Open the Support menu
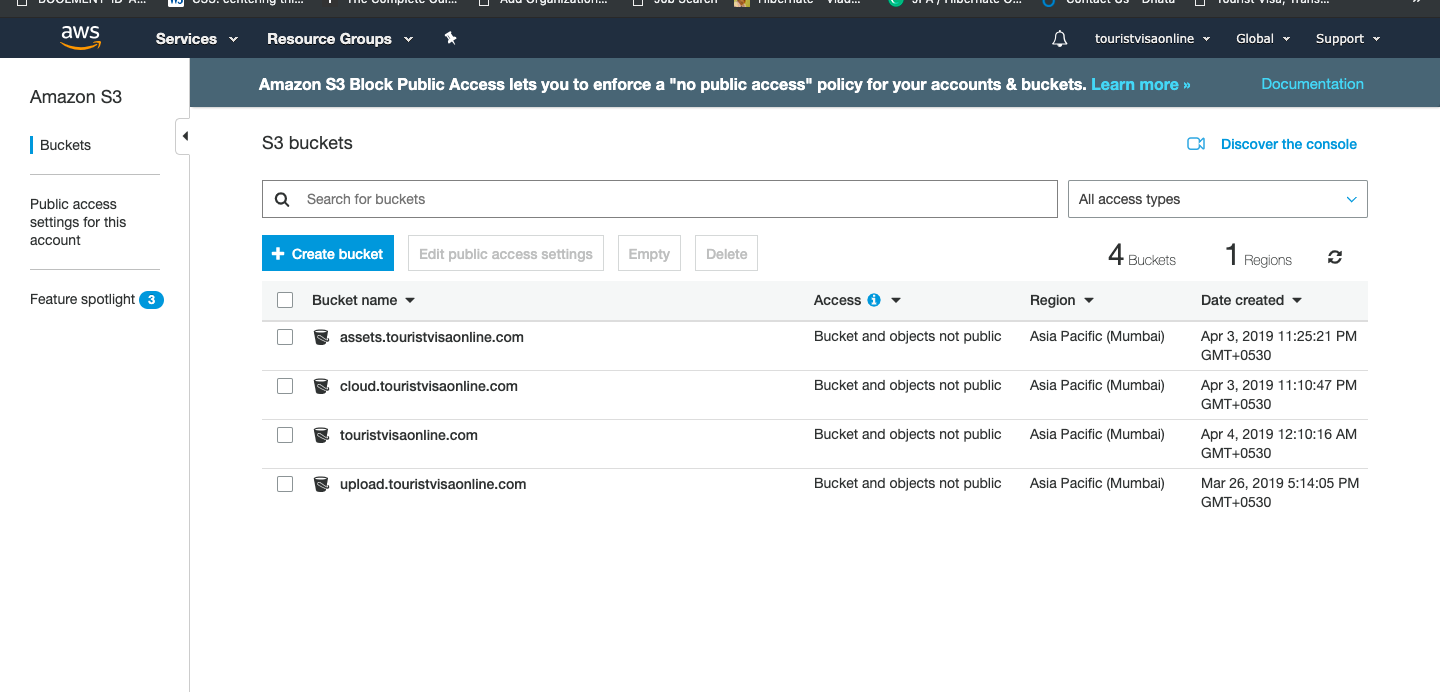The width and height of the screenshot is (1440, 692). pyautogui.click(x=1347, y=39)
